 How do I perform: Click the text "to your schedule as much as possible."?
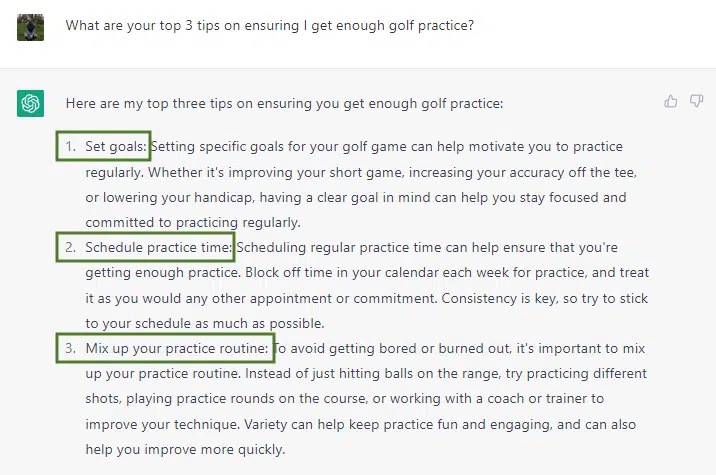(x=205, y=323)
